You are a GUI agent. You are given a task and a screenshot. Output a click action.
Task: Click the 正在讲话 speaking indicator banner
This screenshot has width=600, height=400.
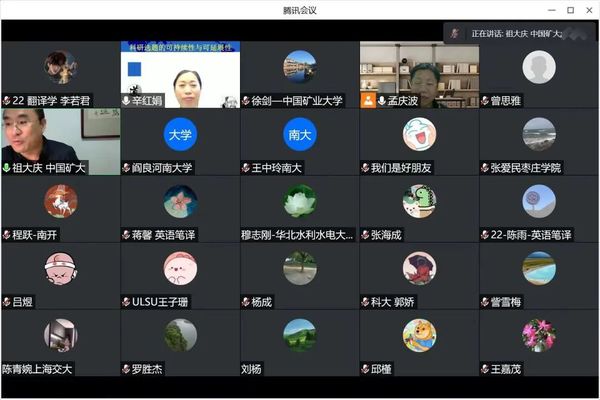point(520,33)
